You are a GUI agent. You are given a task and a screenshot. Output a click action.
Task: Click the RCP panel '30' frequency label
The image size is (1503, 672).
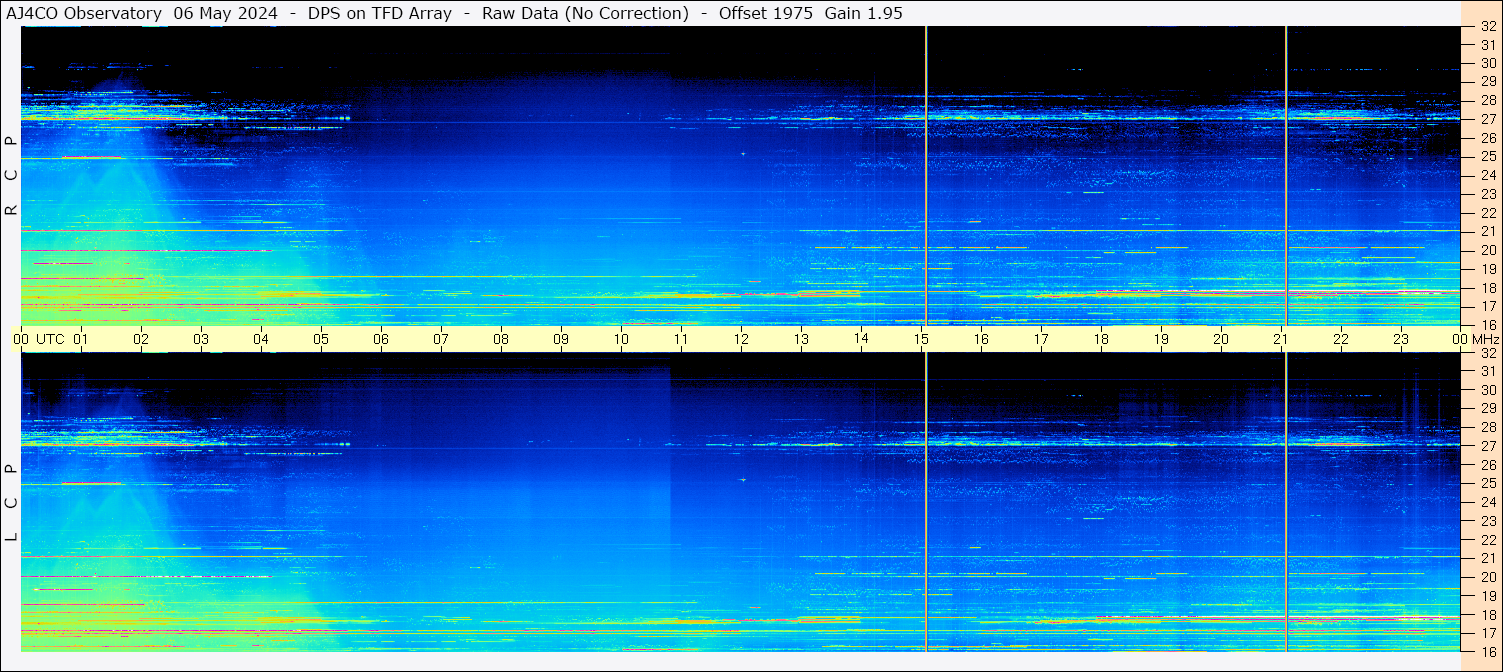[x=1487, y=63]
